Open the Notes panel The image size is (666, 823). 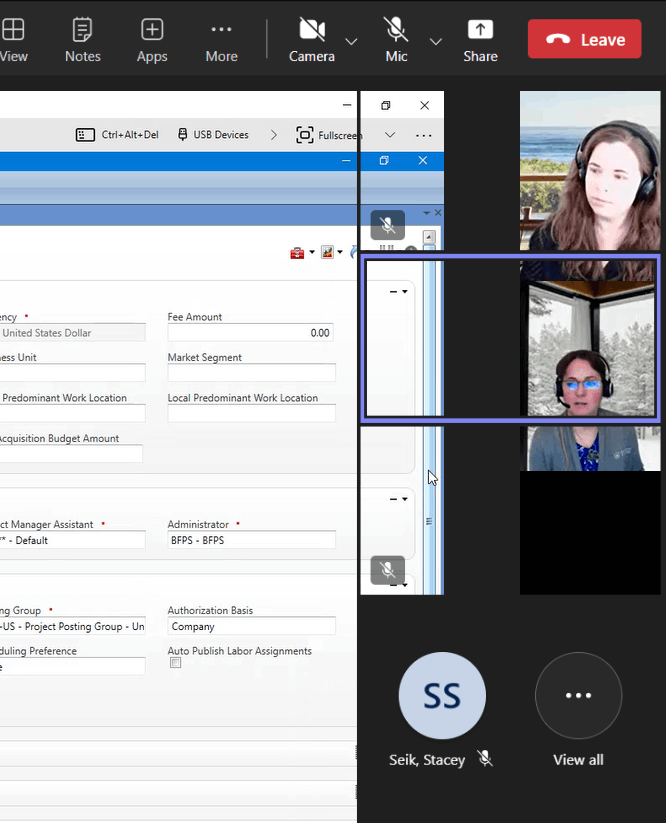coord(82,40)
